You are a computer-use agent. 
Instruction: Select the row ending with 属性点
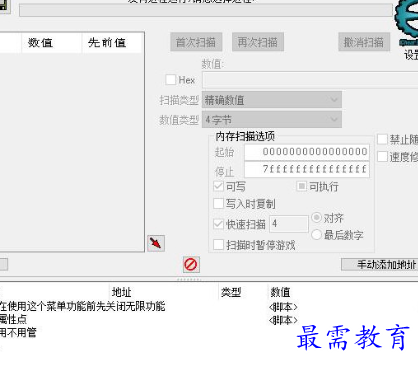click(x=13, y=319)
